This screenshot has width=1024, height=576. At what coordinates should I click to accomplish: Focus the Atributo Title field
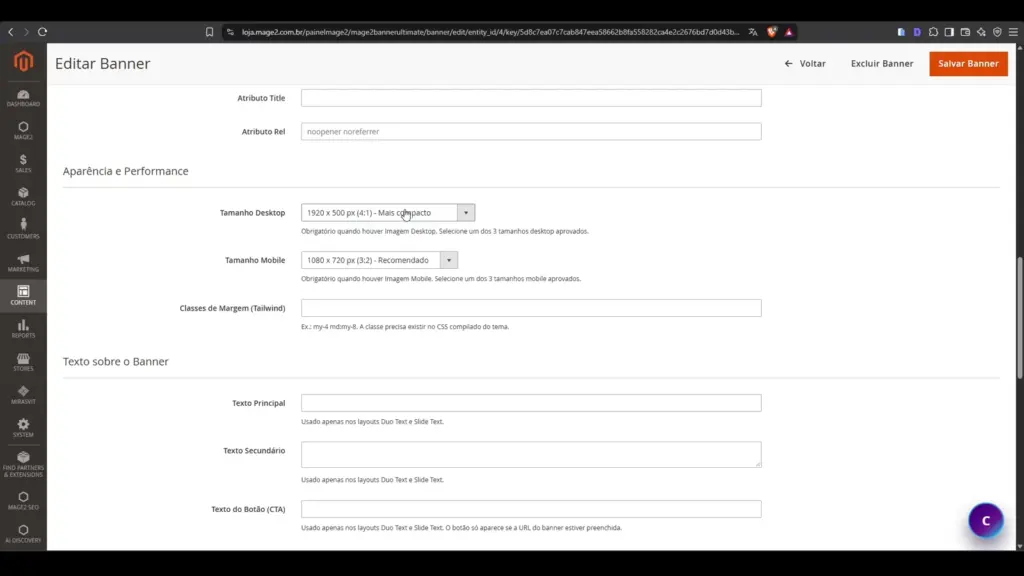click(531, 98)
